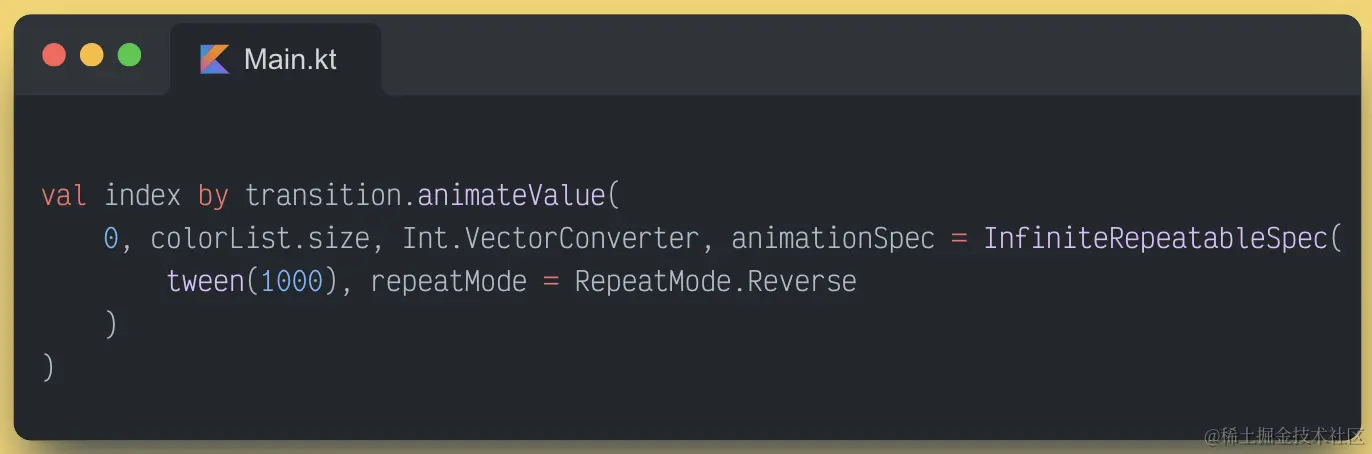Click colorList.size in the arguments
This screenshot has width=1372, height=454.
click(261, 239)
